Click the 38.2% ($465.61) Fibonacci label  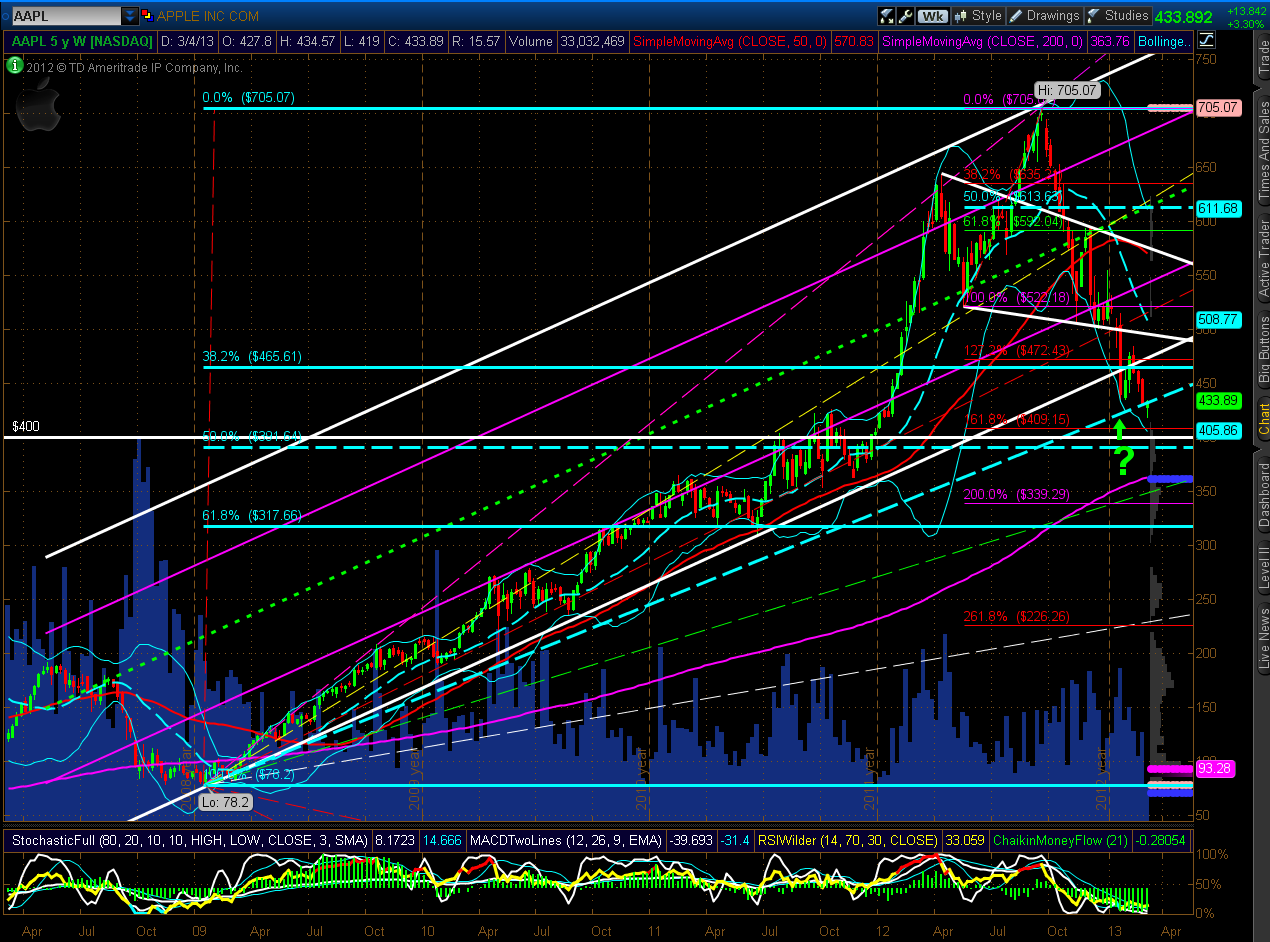[251, 356]
